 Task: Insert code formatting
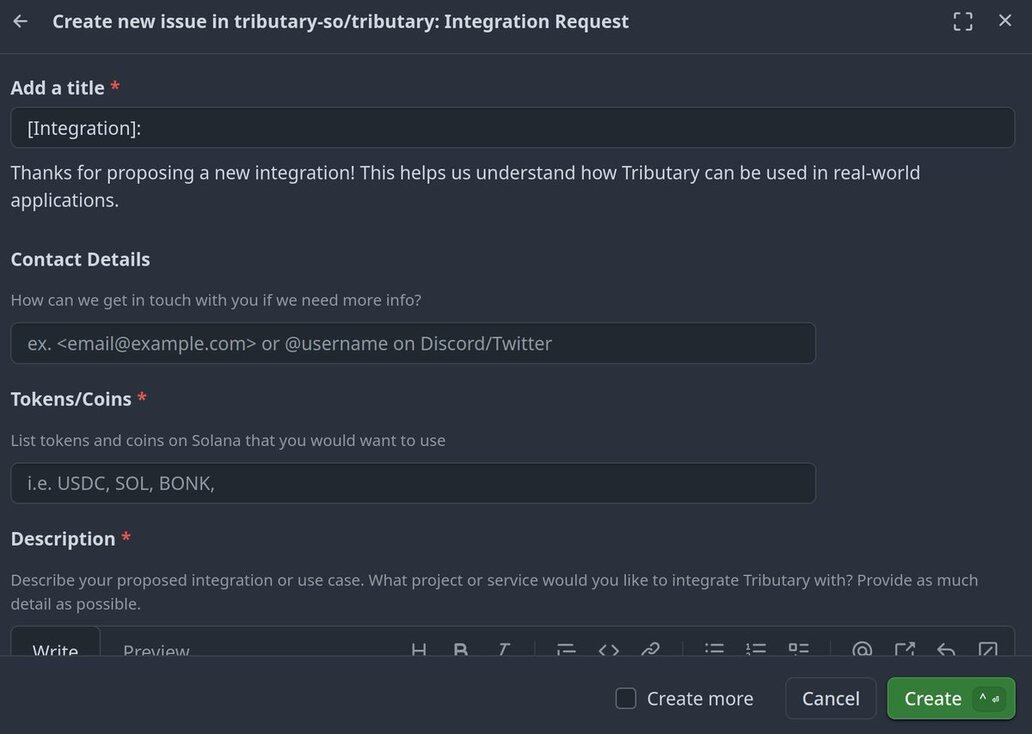pyautogui.click(x=609, y=649)
